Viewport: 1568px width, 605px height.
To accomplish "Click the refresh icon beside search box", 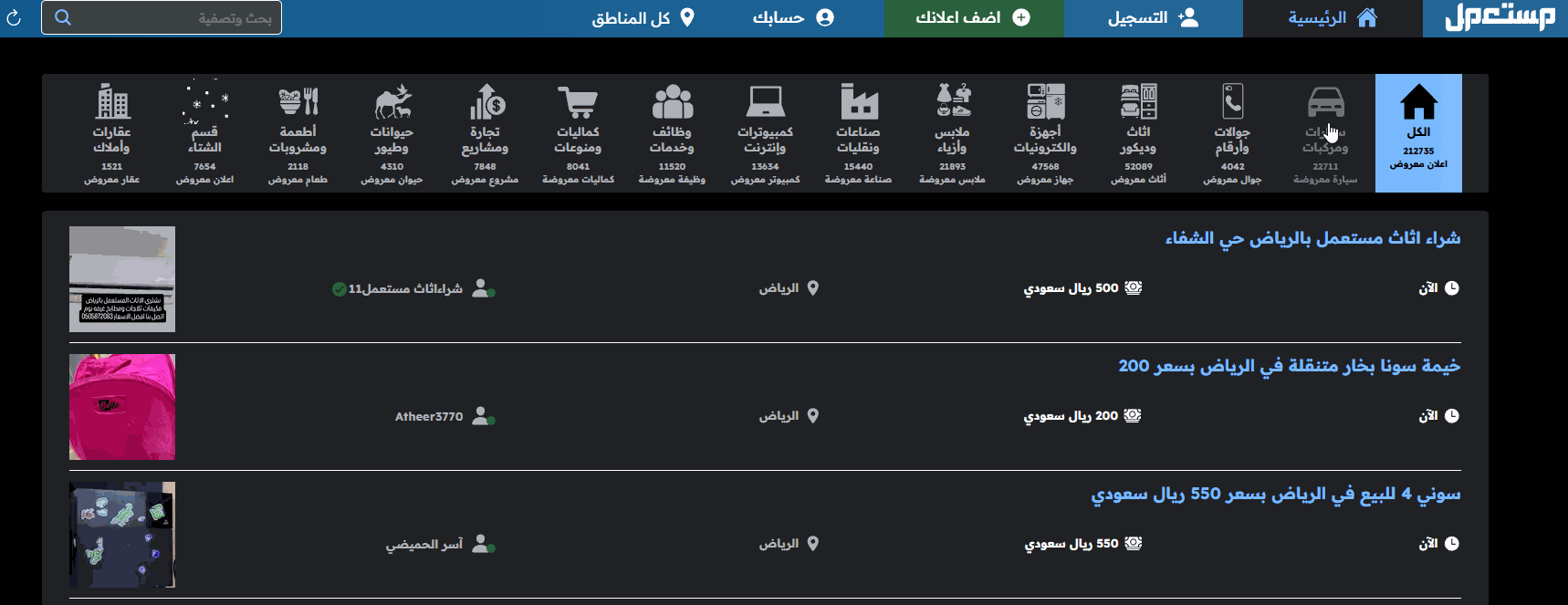I will (x=14, y=17).
